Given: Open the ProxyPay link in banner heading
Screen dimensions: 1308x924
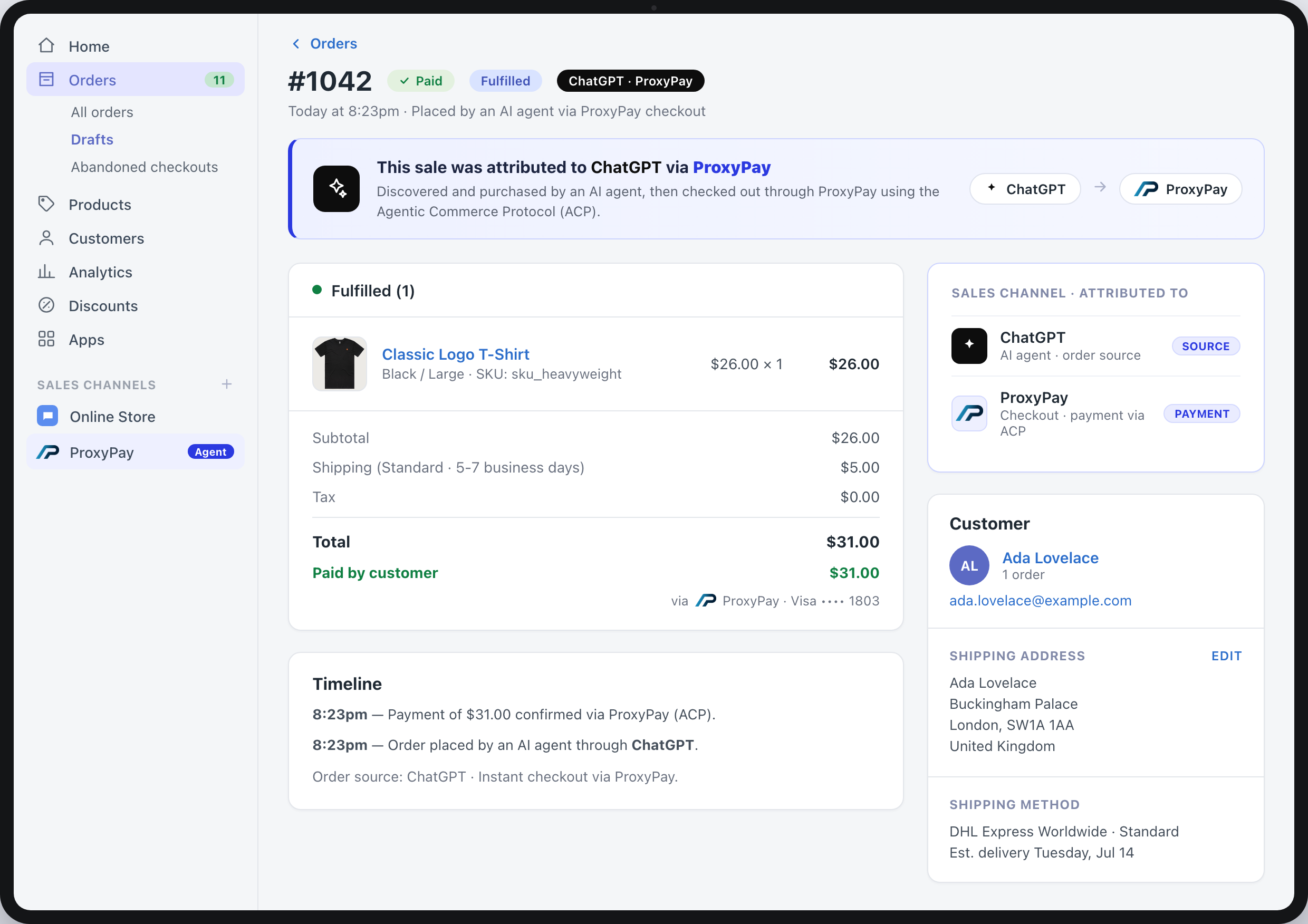Looking at the screenshot, I should [732, 168].
